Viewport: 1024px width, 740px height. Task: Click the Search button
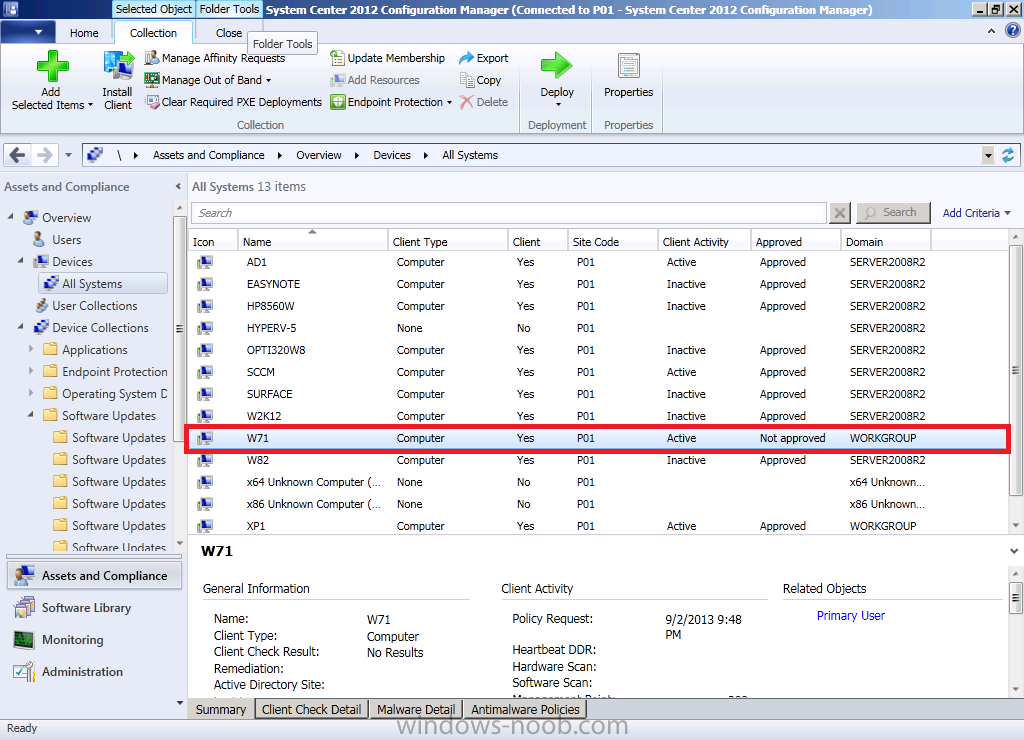pos(893,212)
